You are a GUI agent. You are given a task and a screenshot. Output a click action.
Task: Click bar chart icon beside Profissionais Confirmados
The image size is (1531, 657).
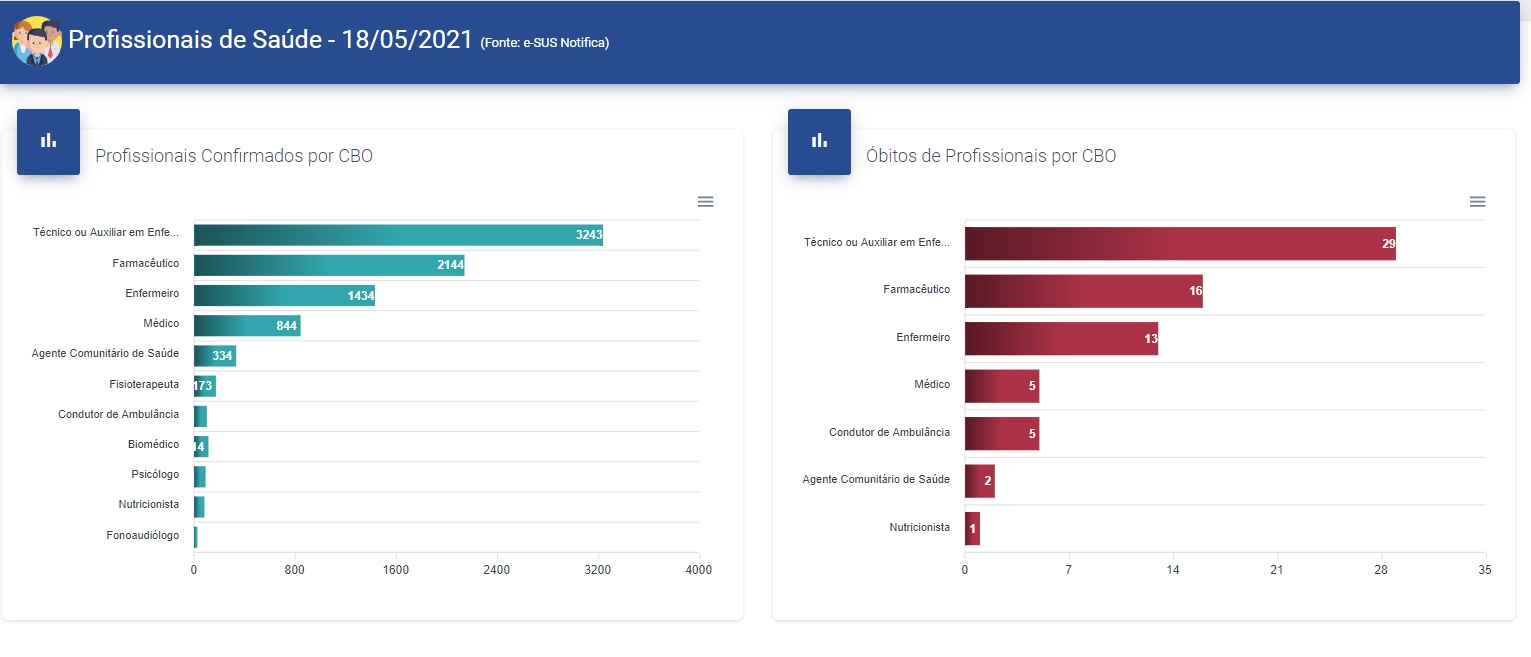point(48,141)
